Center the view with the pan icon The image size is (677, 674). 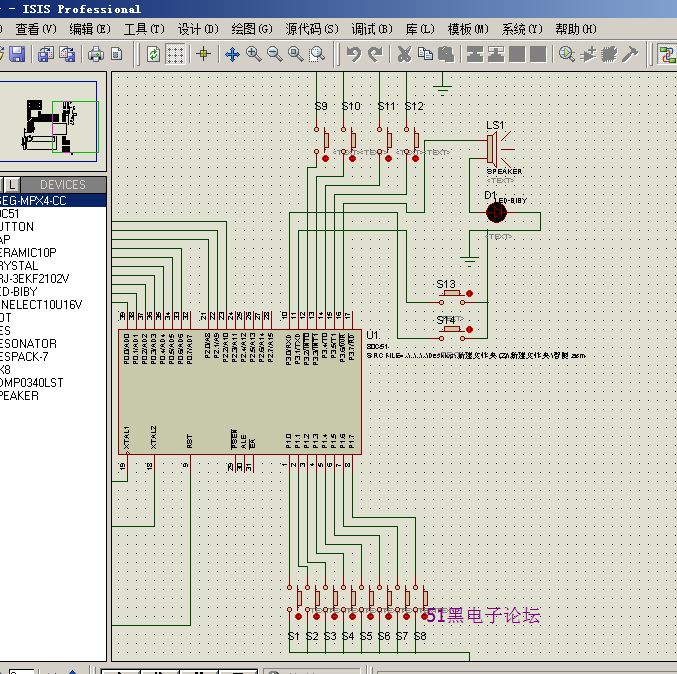(232, 54)
